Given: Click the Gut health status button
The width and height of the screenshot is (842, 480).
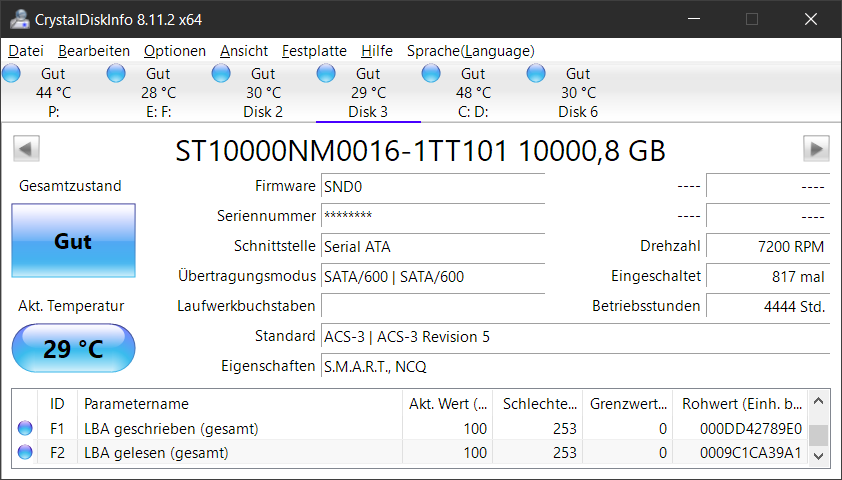Looking at the screenshot, I should [73, 241].
